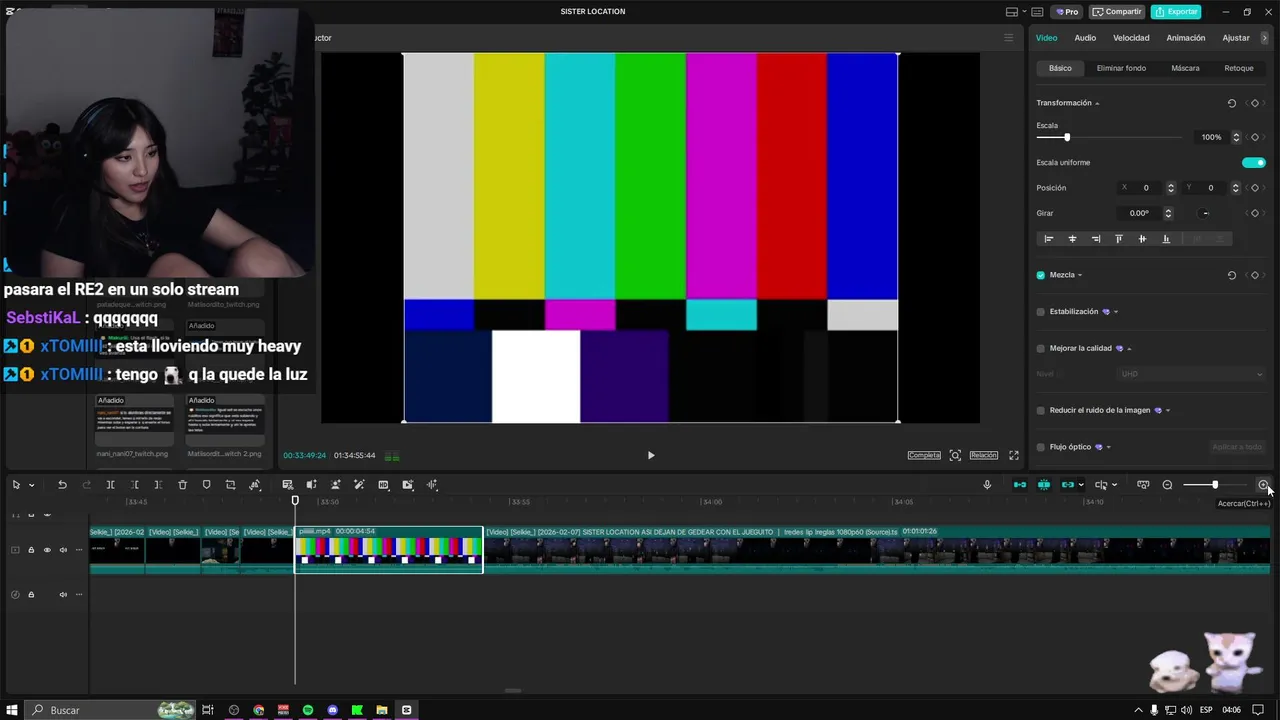Click the delete-right trim icon
This screenshot has height=720, width=1280.
click(x=158, y=485)
